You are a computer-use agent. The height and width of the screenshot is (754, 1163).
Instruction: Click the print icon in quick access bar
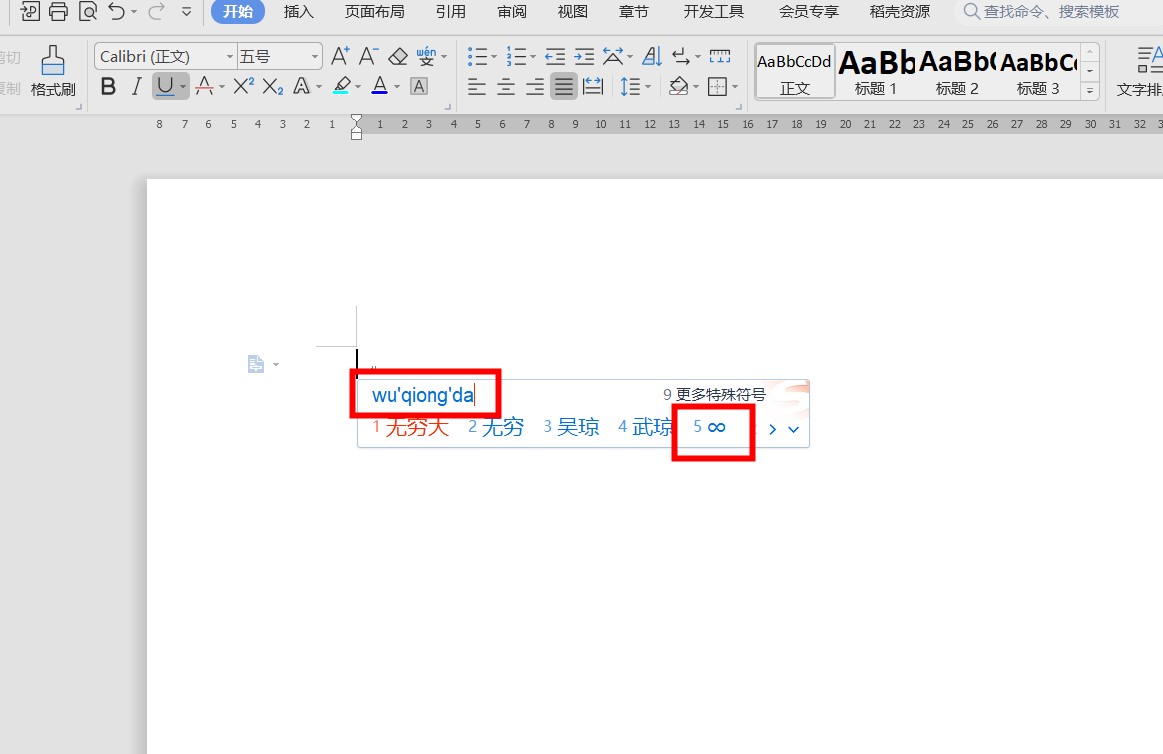tap(59, 12)
